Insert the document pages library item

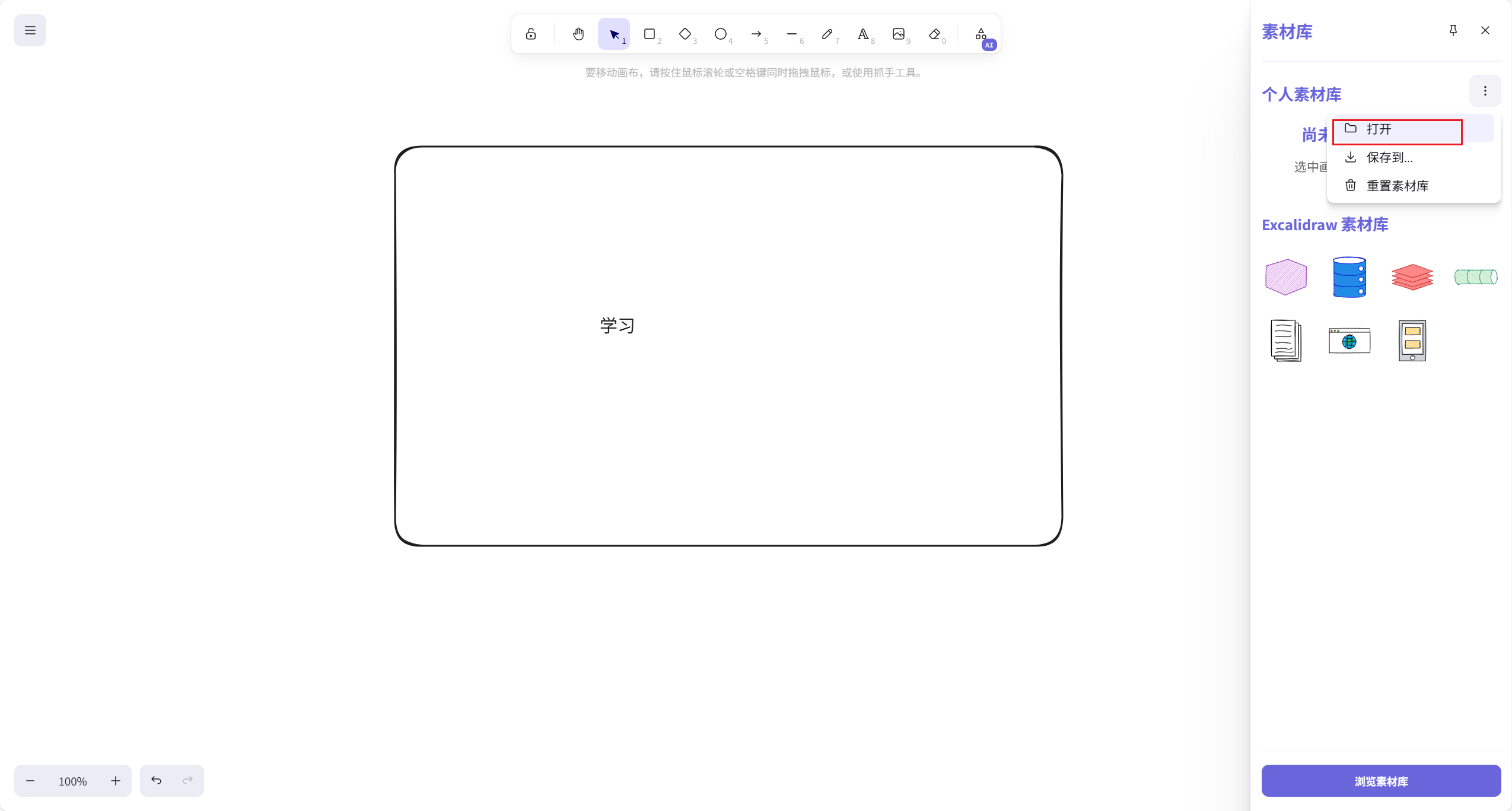(x=1286, y=341)
